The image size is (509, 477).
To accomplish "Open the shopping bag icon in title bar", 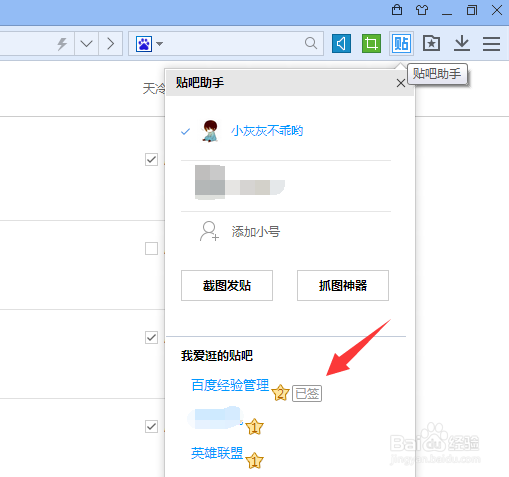I will (x=397, y=10).
